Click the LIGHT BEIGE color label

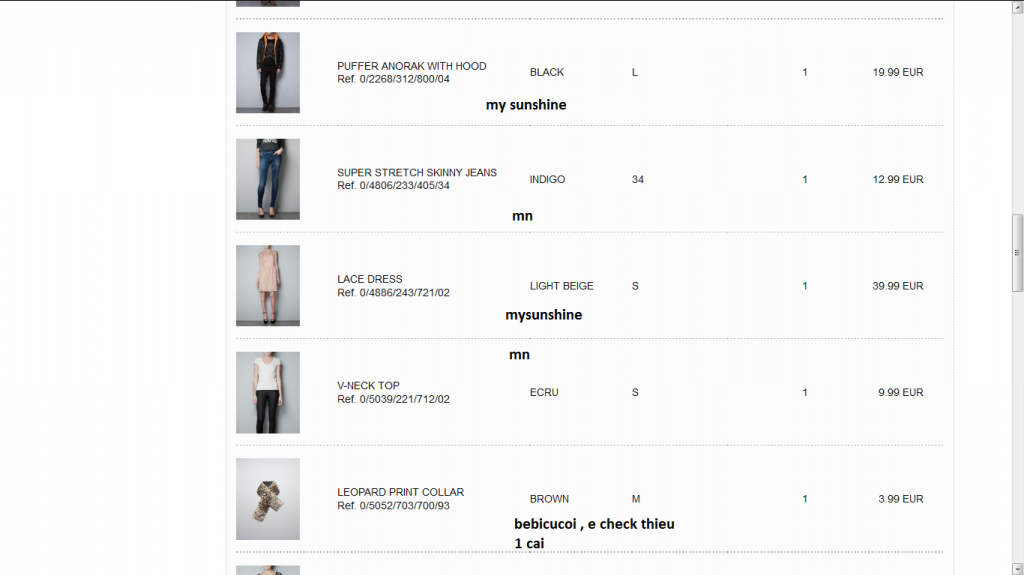[x=562, y=286]
